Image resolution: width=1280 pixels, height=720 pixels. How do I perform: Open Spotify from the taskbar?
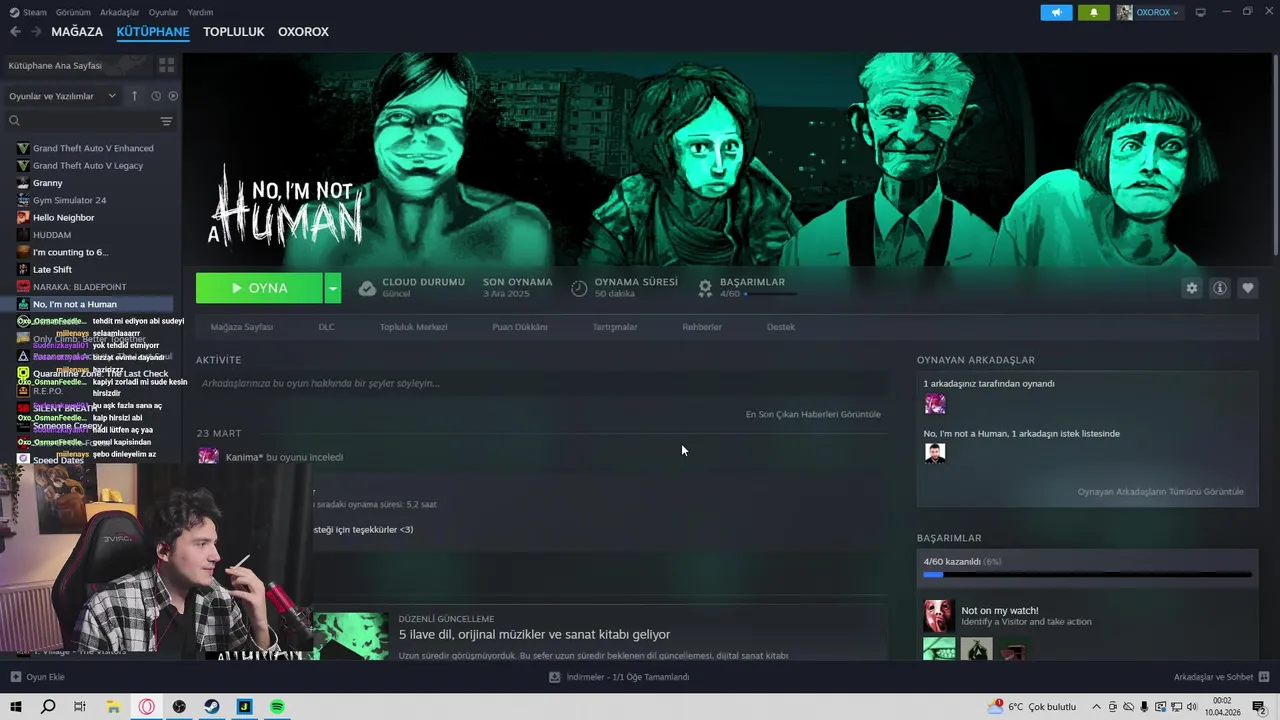point(277,707)
